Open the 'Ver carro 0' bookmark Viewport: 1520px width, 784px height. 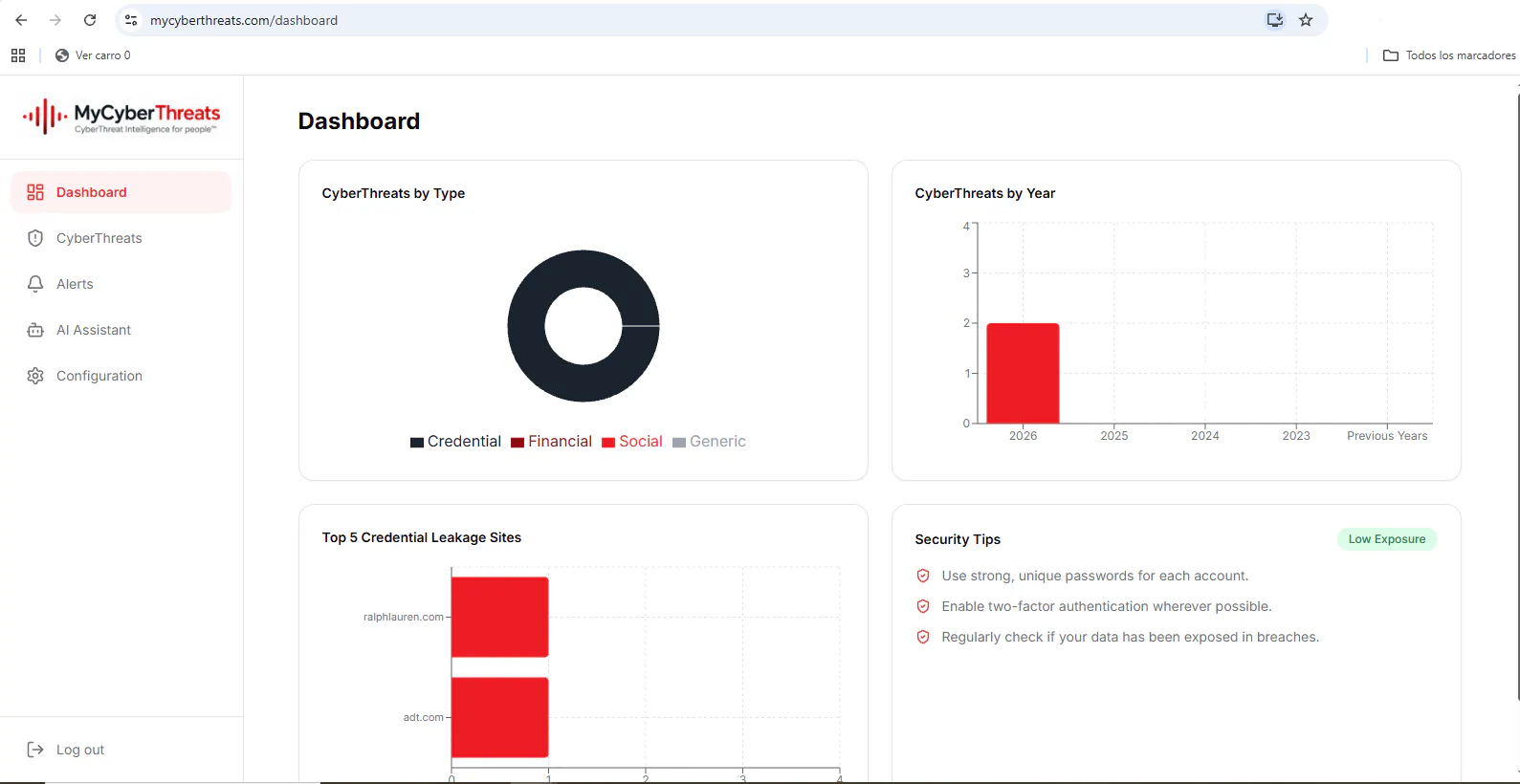pos(93,55)
